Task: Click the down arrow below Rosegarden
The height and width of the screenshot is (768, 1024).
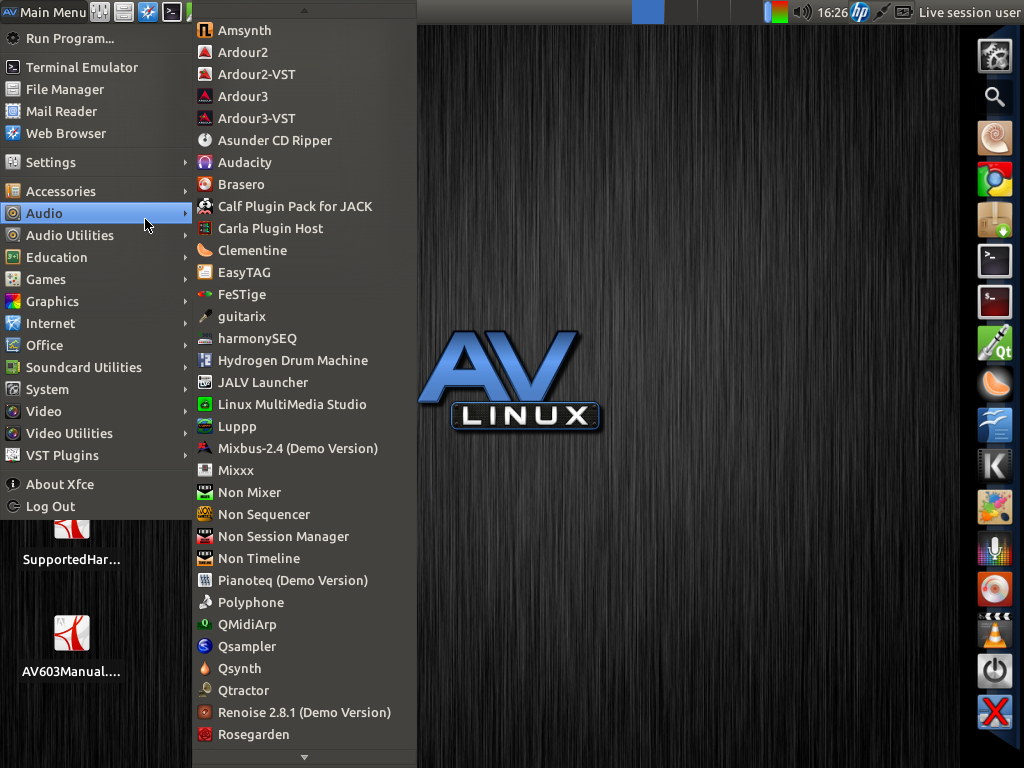Action: click(x=303, y=757)
